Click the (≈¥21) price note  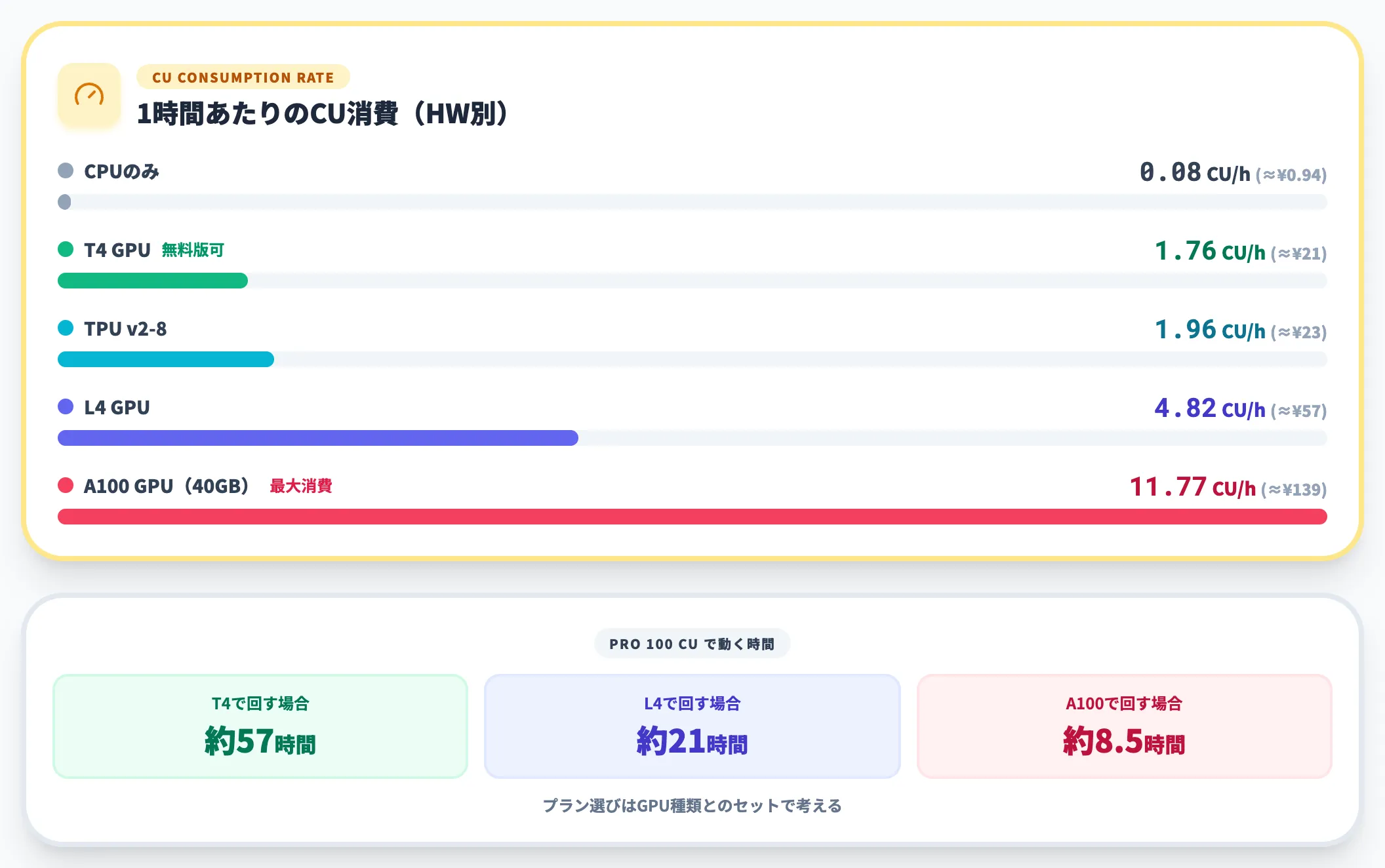tap(1299, 254)
